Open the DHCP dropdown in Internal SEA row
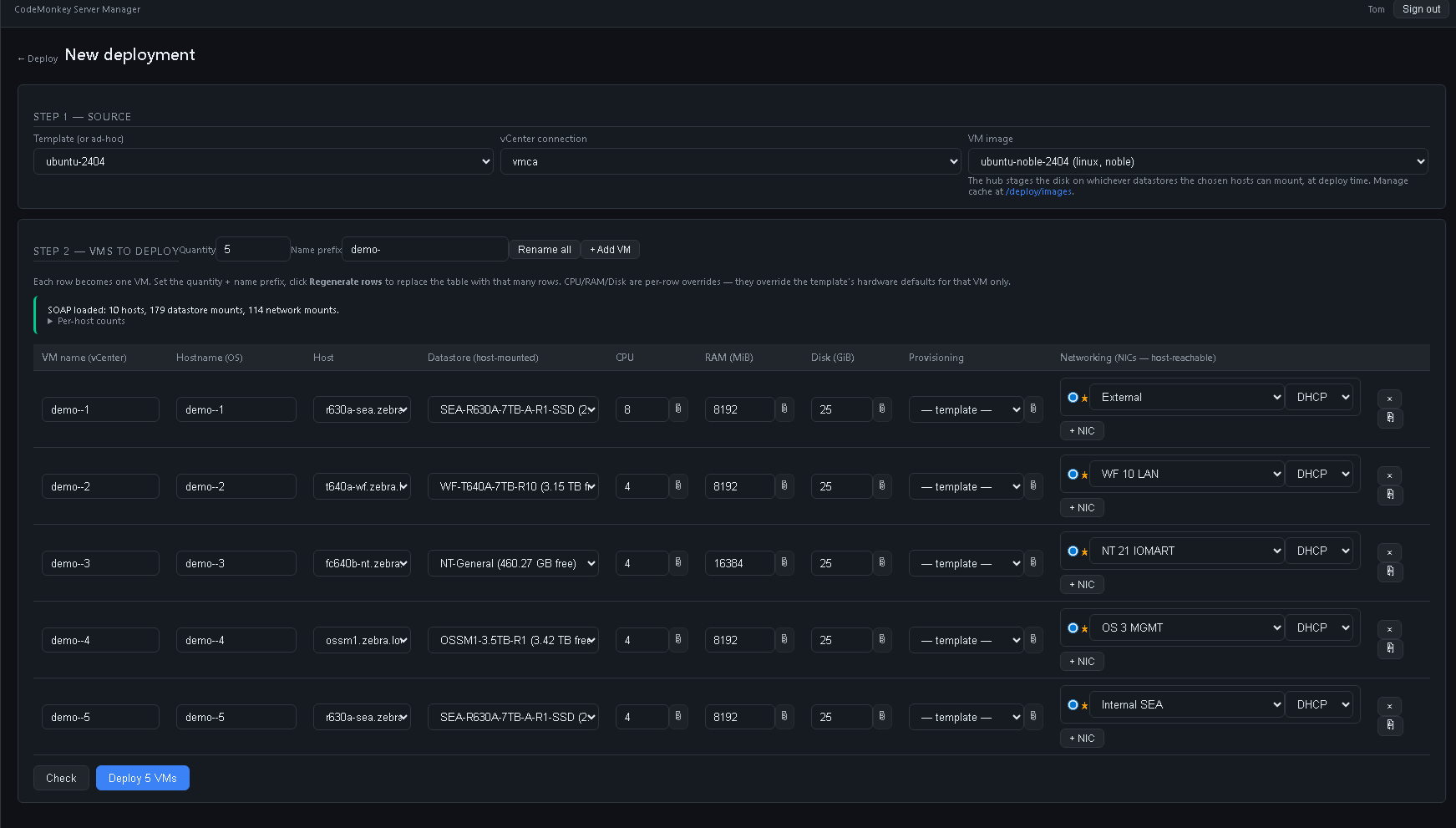 (x=1318, y=705)
